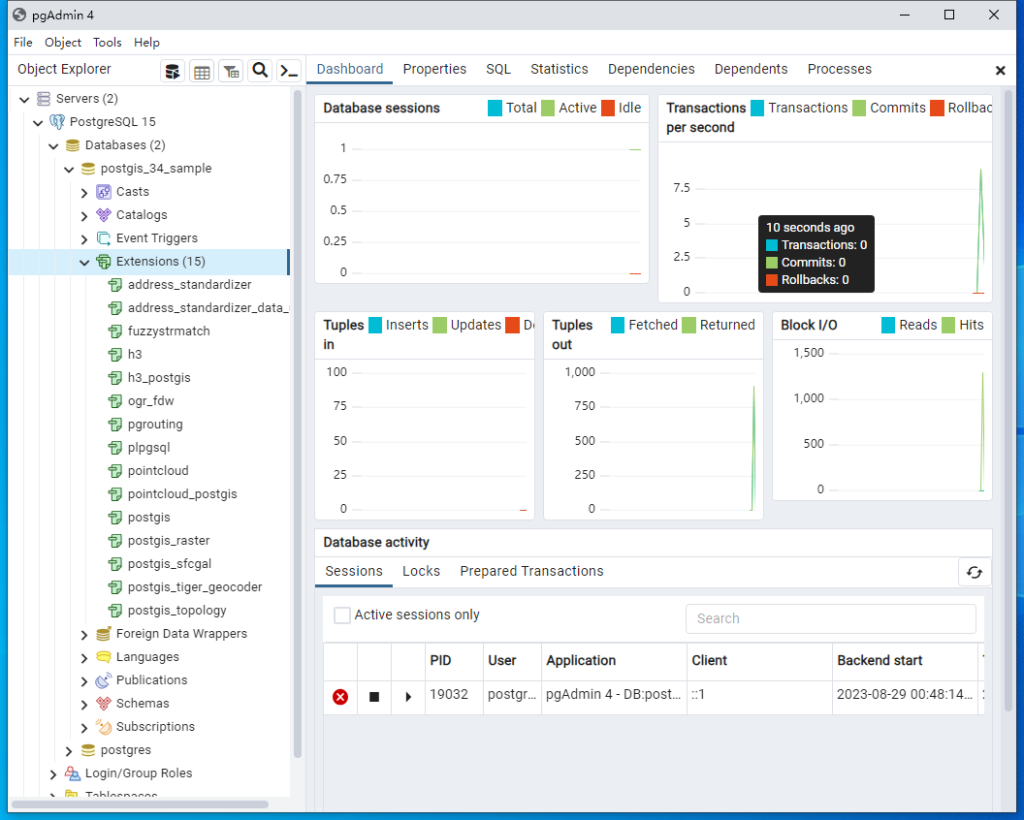Click the Schemas node icon
Screen dimensions: 1024x820
(104, 704)
